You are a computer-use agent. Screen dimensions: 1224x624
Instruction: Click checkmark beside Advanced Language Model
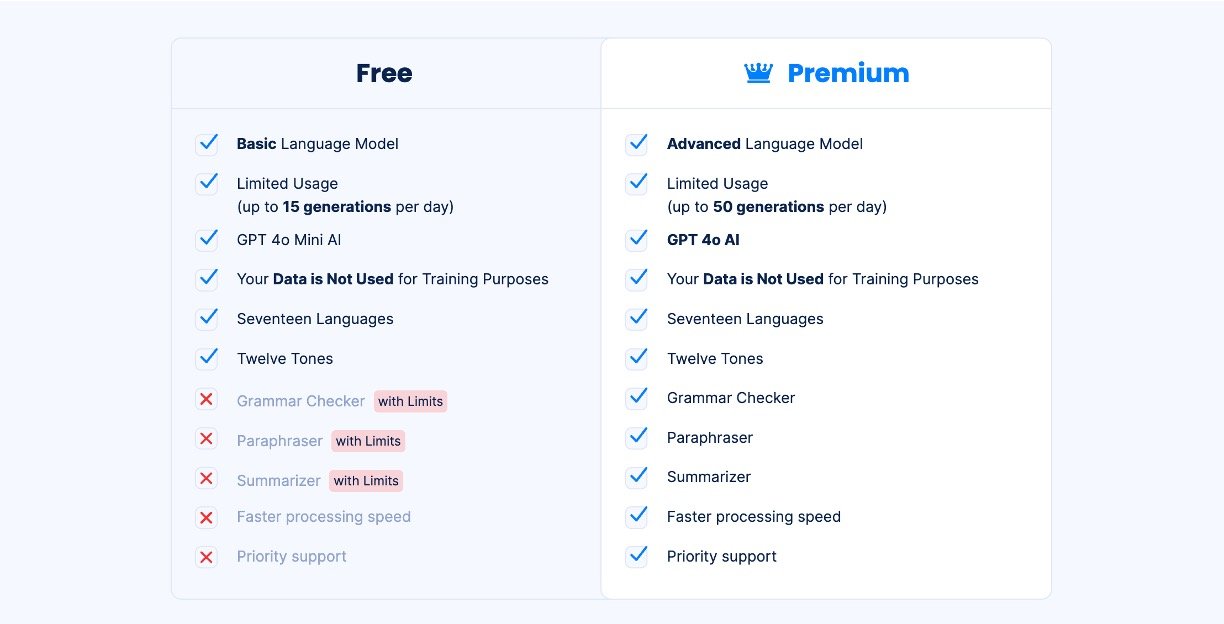tap(637, 144)
